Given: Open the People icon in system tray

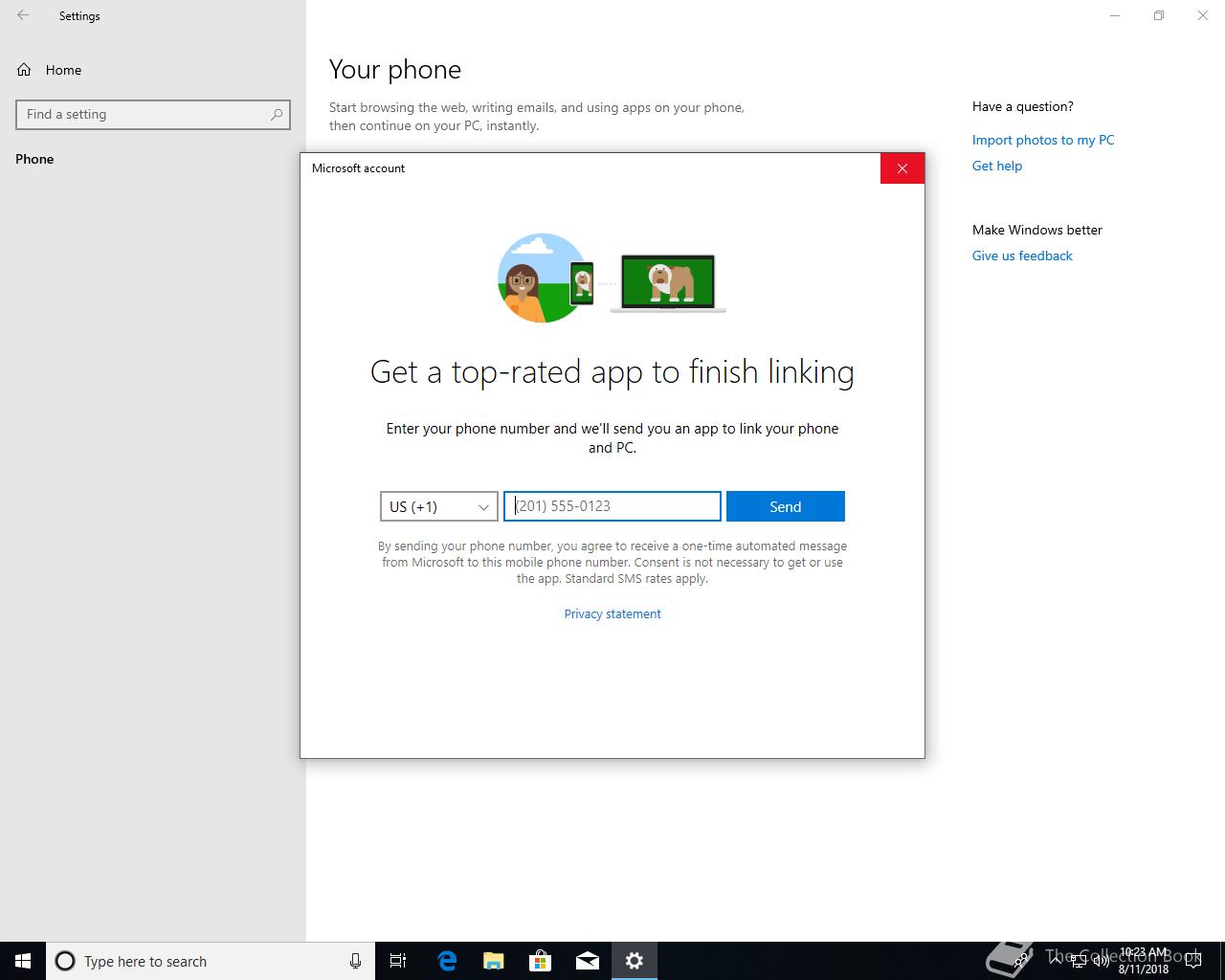Looking at the screenshot, I should pyautogui.click(x=1022, y=961).
